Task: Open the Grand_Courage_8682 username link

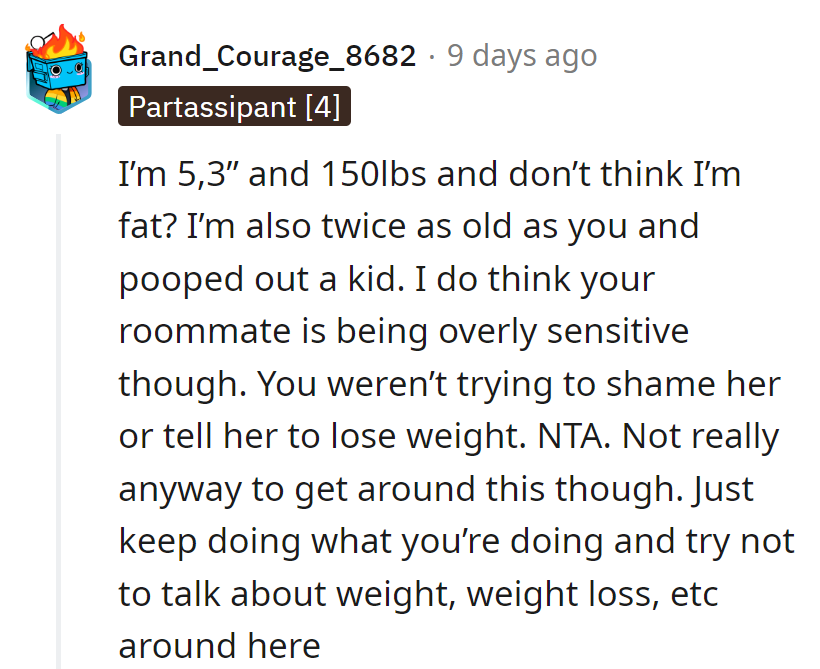Action: coord(267,56)
